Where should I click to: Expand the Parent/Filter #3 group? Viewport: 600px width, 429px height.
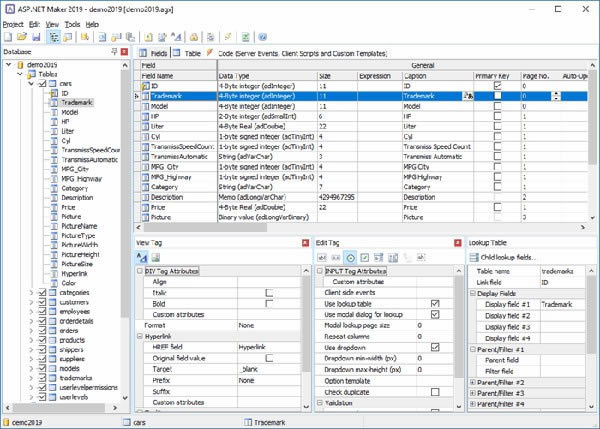click(x=473, y=393)
